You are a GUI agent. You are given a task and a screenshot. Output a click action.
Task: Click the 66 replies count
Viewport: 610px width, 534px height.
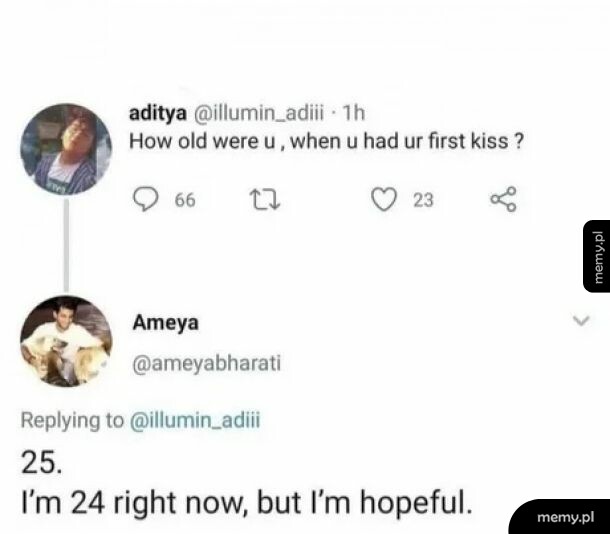click(185, 200)
